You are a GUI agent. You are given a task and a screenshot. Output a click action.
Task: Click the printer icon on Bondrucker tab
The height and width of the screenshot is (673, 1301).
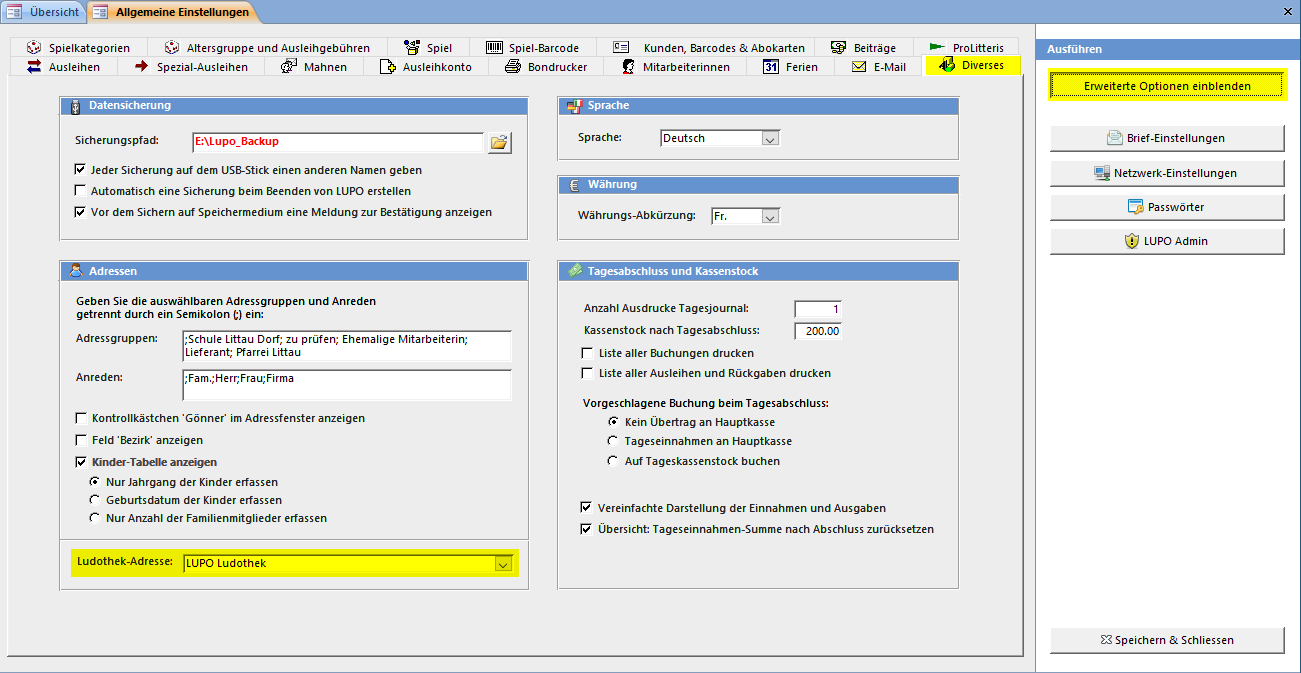(x=512, y=67)
